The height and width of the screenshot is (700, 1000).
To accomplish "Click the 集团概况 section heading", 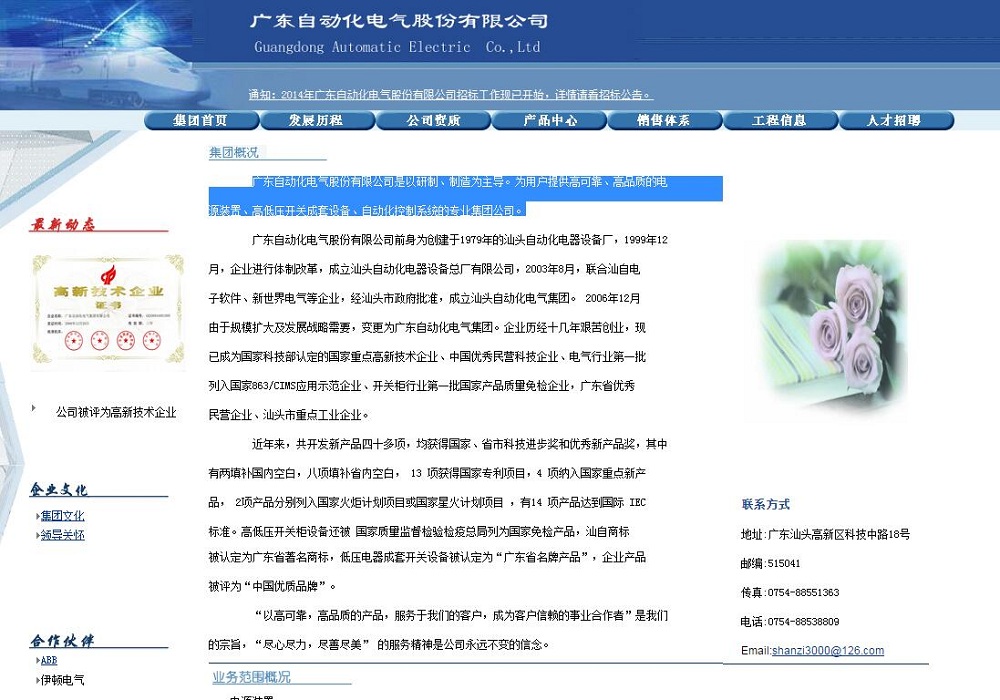I will pos(233,152).
